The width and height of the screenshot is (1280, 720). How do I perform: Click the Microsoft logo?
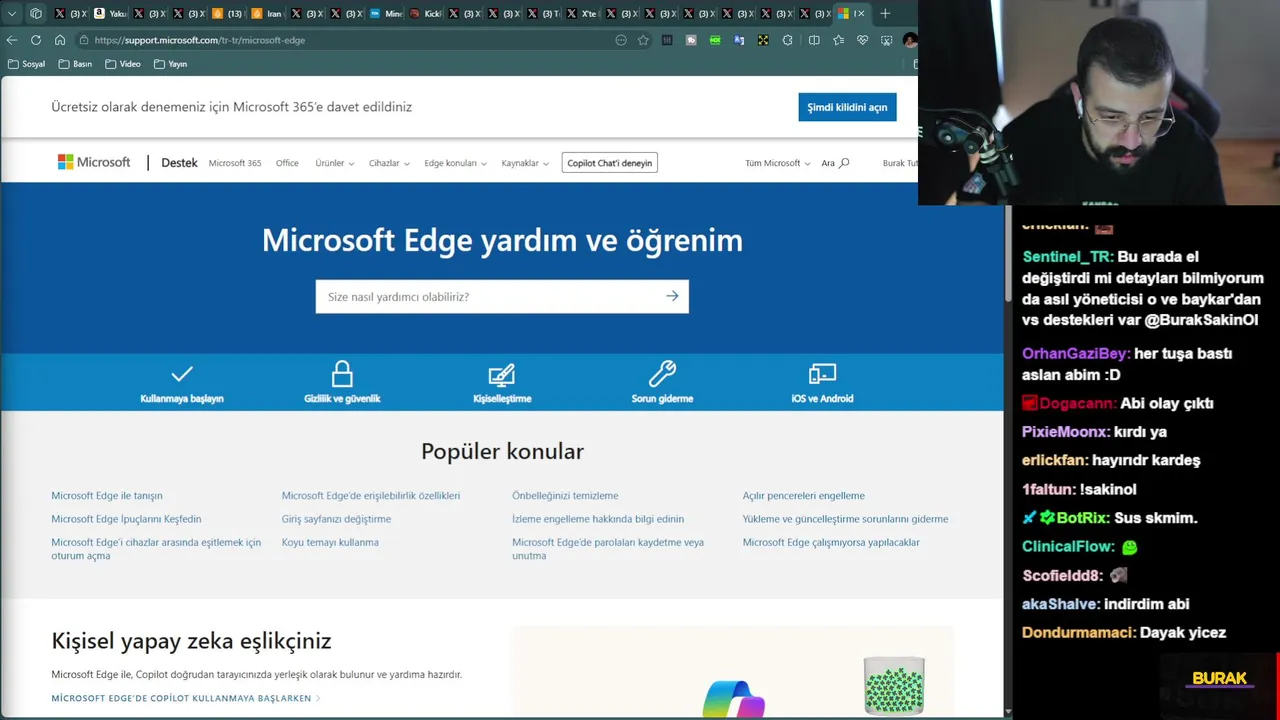click(x=94, y=162)
